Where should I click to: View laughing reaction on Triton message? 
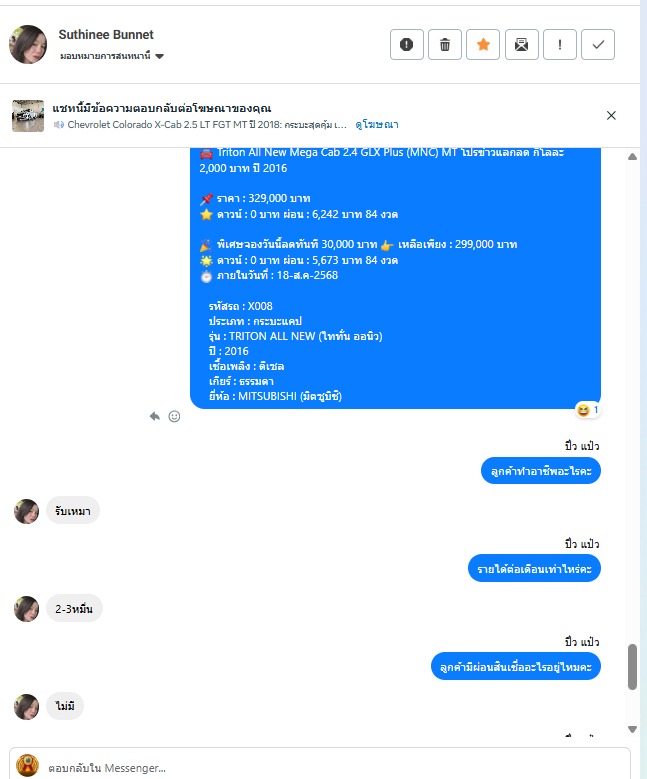[587, 410]
